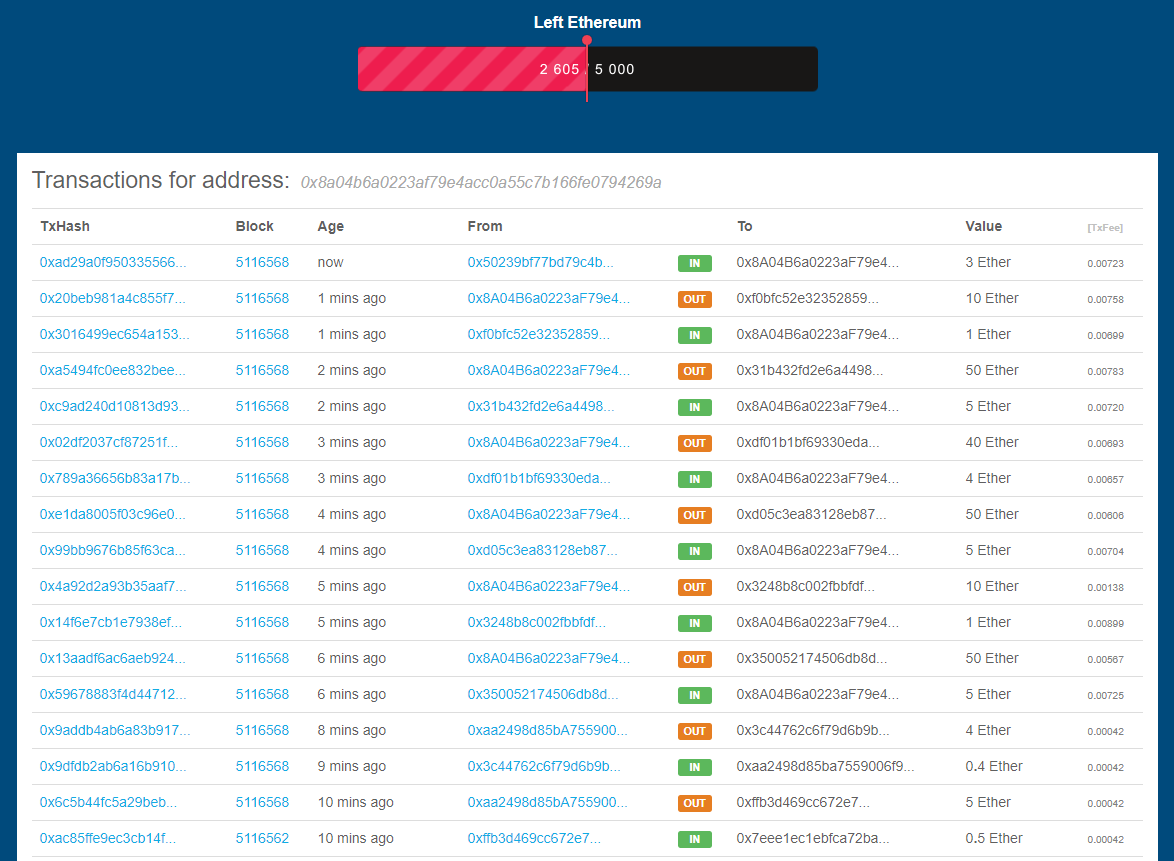
Task: Open transaction hash 0x13aadf6ac6aeb924...
Action: tap(112, 658)
